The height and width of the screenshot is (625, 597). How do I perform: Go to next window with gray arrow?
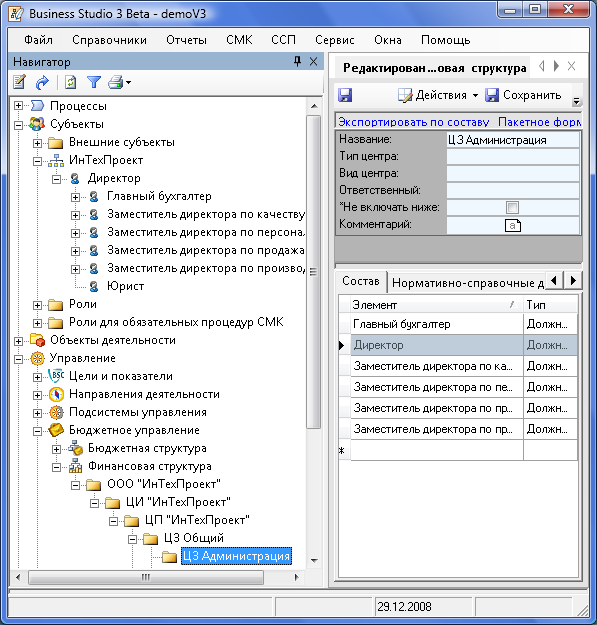tap(556, 66)
